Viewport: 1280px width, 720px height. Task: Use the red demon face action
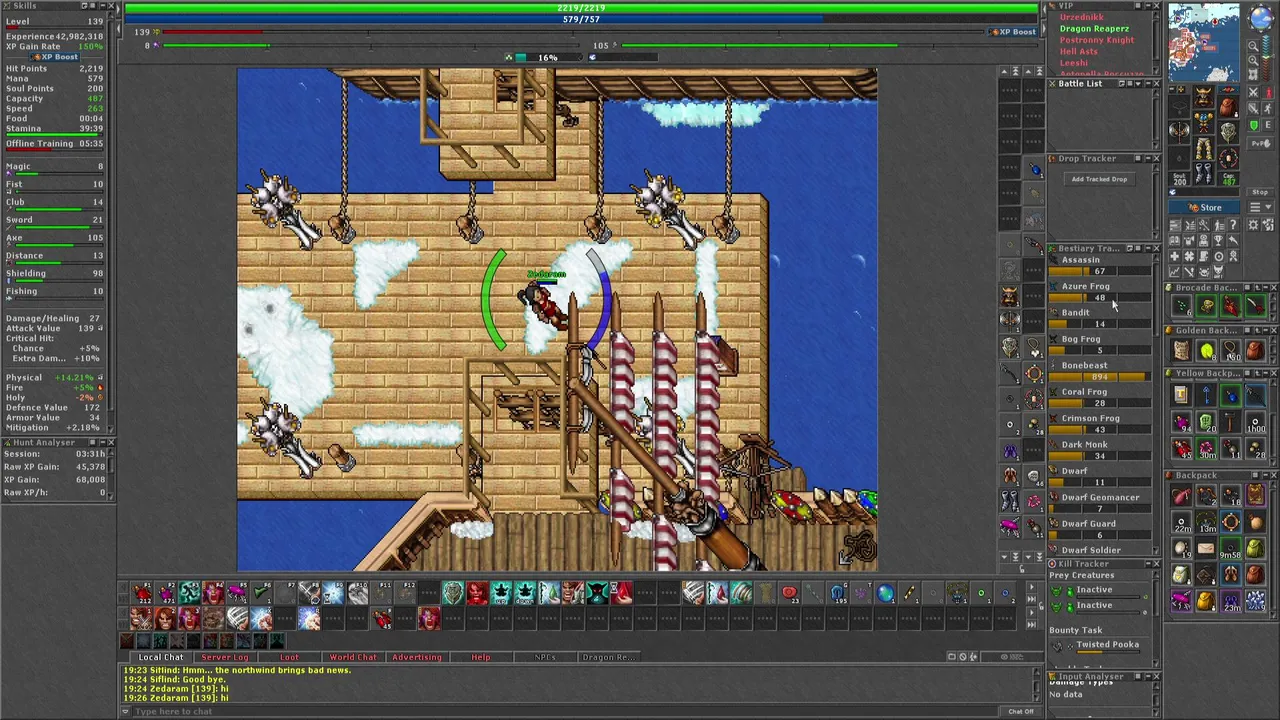476,592
